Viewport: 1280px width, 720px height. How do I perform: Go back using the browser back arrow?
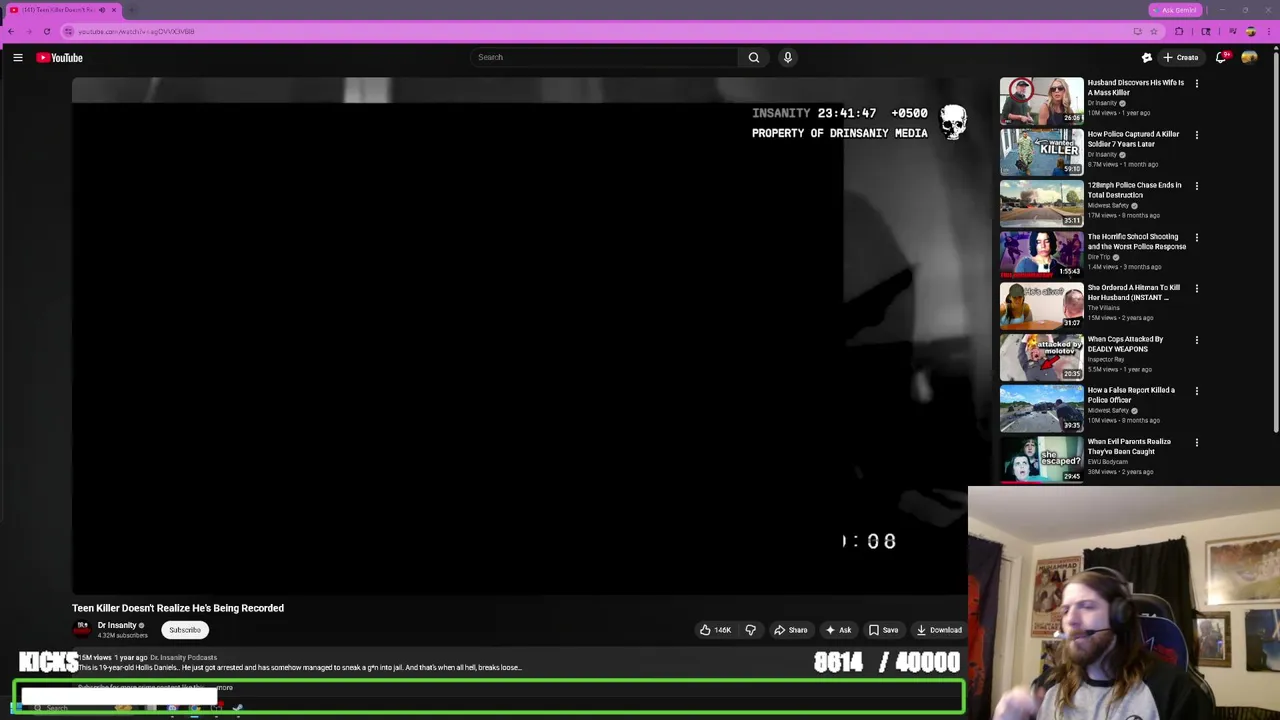(x=11, y=31)
